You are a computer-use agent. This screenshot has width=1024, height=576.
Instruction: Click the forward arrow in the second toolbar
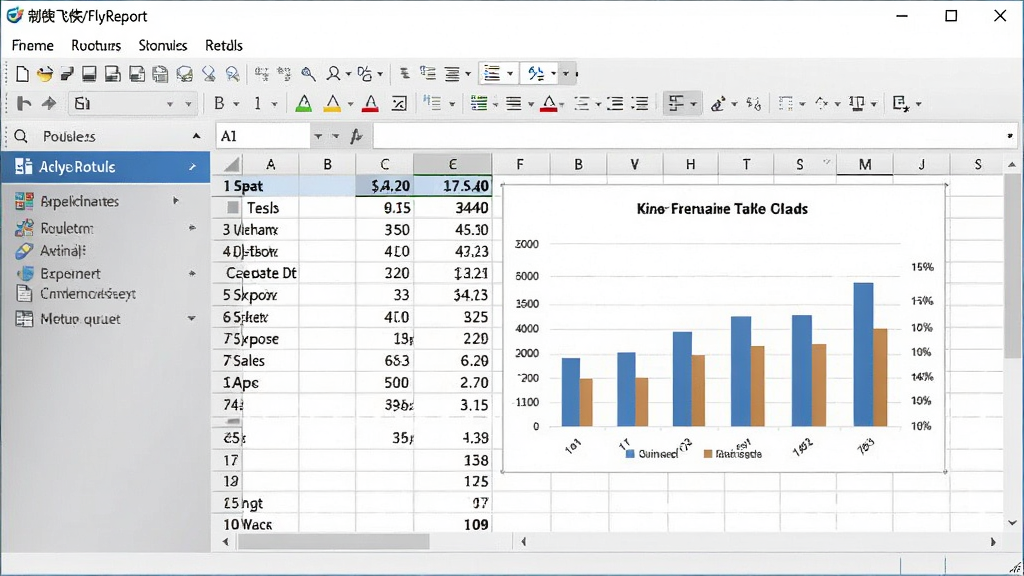49,103
